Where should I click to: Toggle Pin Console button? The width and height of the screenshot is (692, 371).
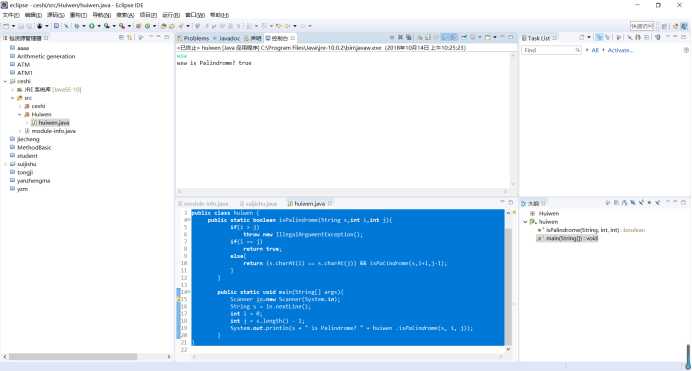[464, 37]
